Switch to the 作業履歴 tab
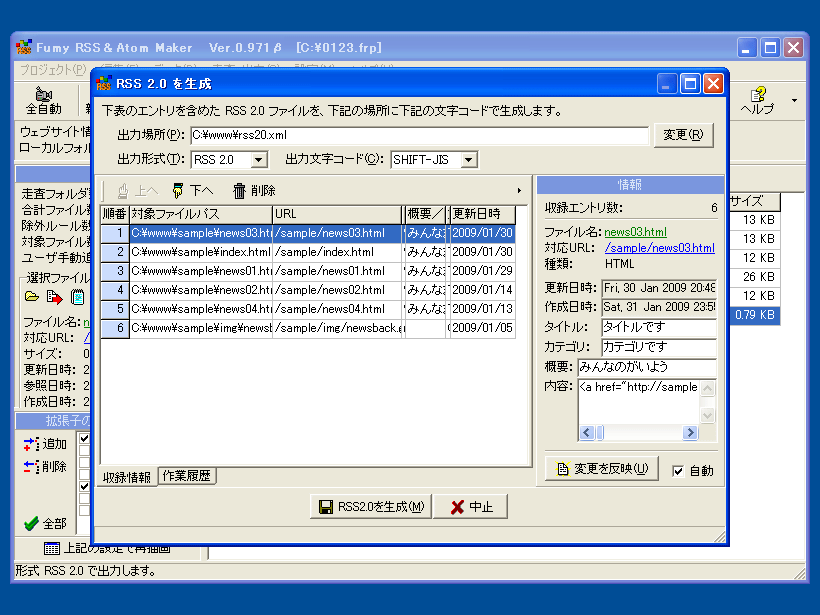 [187, 476]
